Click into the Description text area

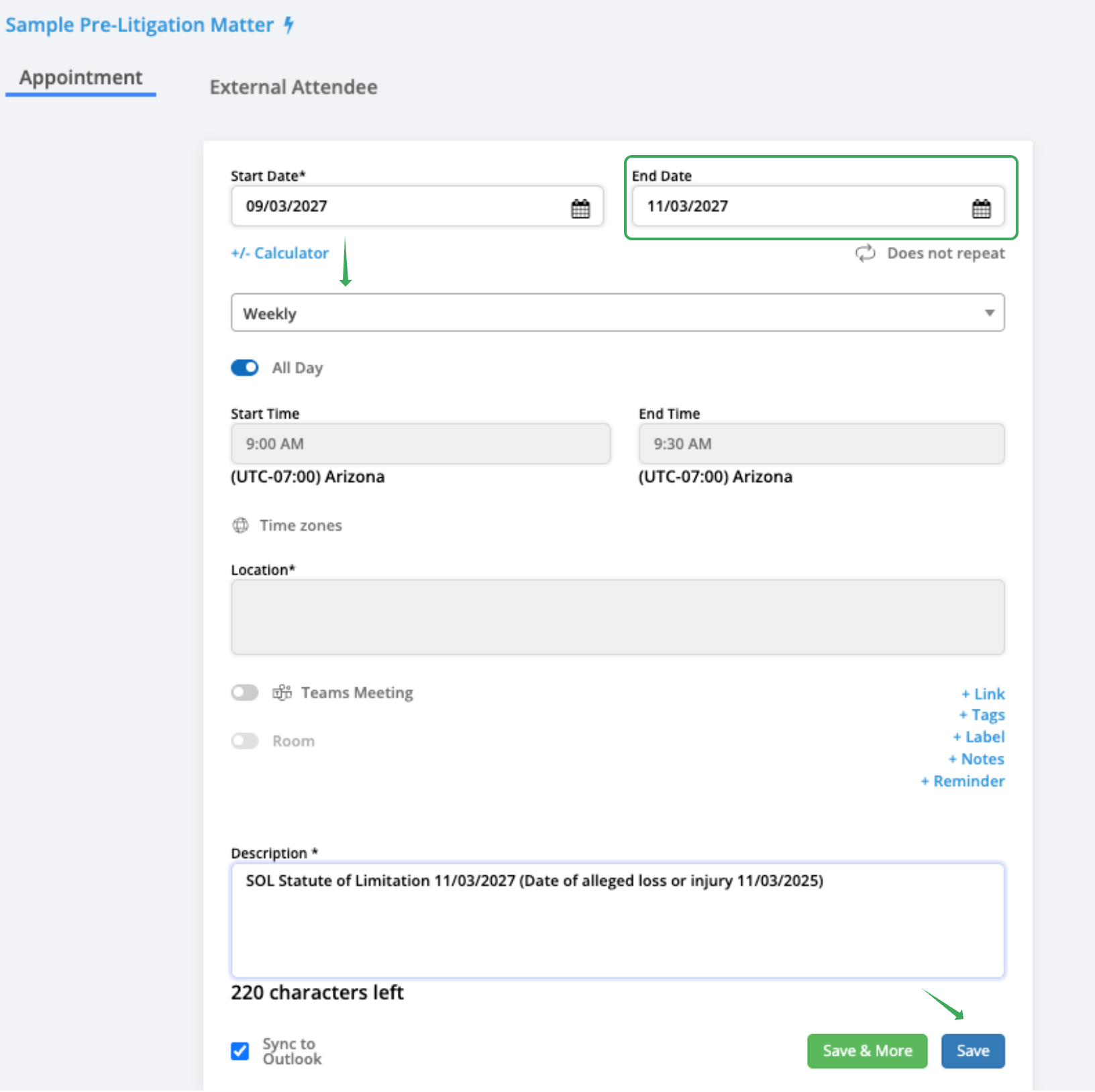point(617,920)
